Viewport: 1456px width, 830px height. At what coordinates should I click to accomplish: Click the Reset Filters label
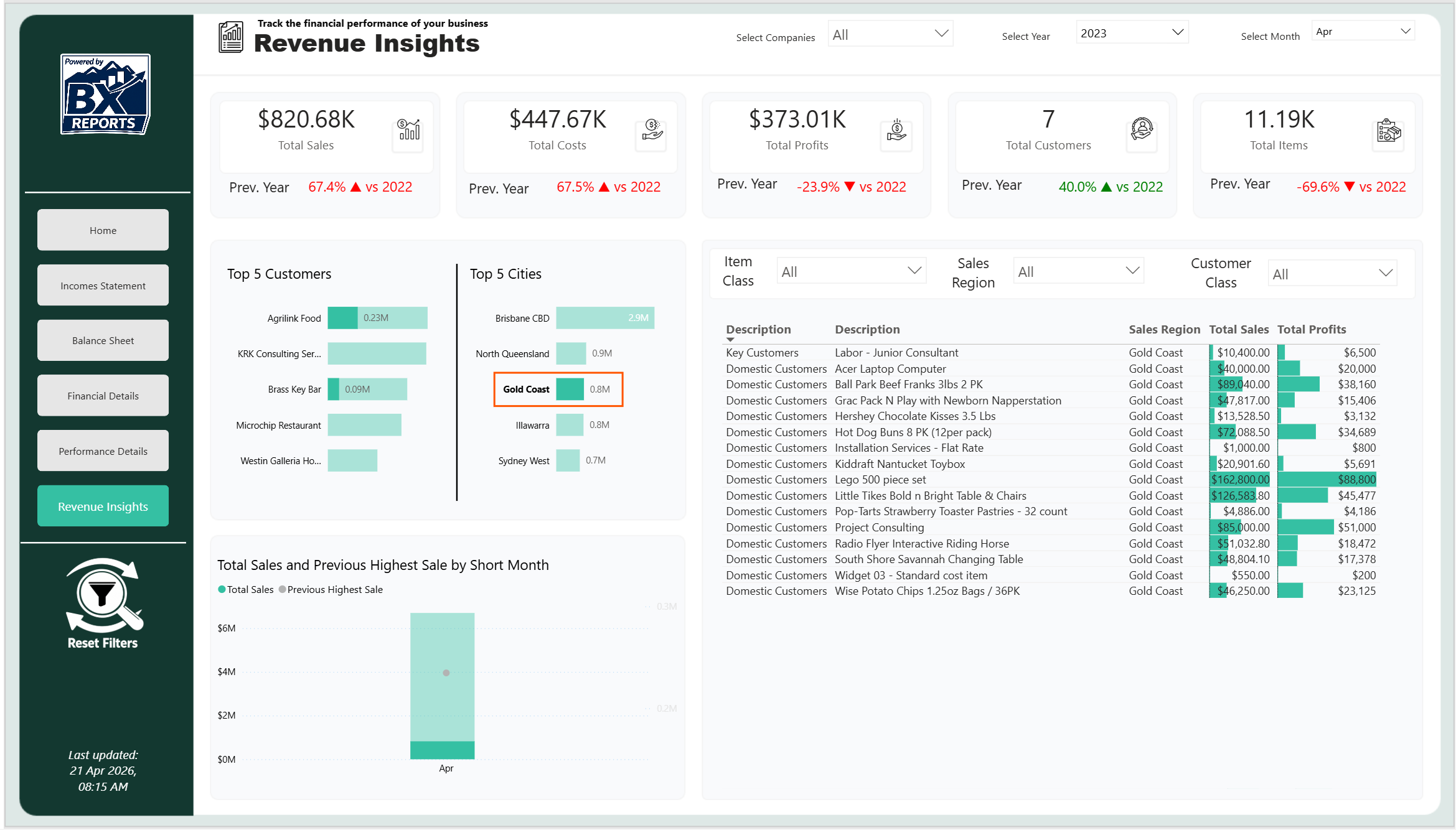[103, 643]
